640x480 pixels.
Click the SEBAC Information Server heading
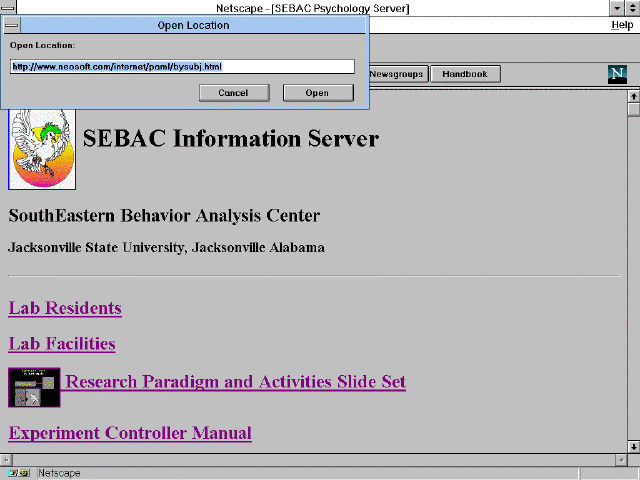pos(231,138)
